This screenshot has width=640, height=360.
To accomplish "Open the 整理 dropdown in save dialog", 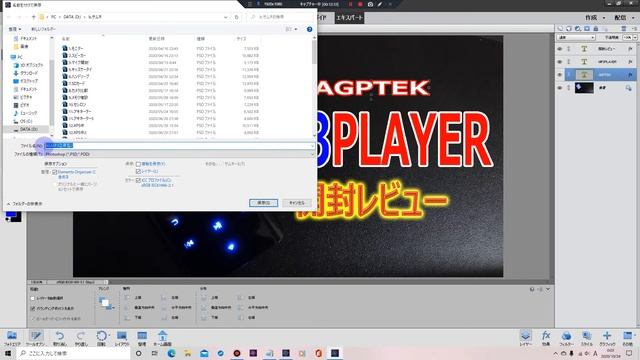I will [15, 29].
